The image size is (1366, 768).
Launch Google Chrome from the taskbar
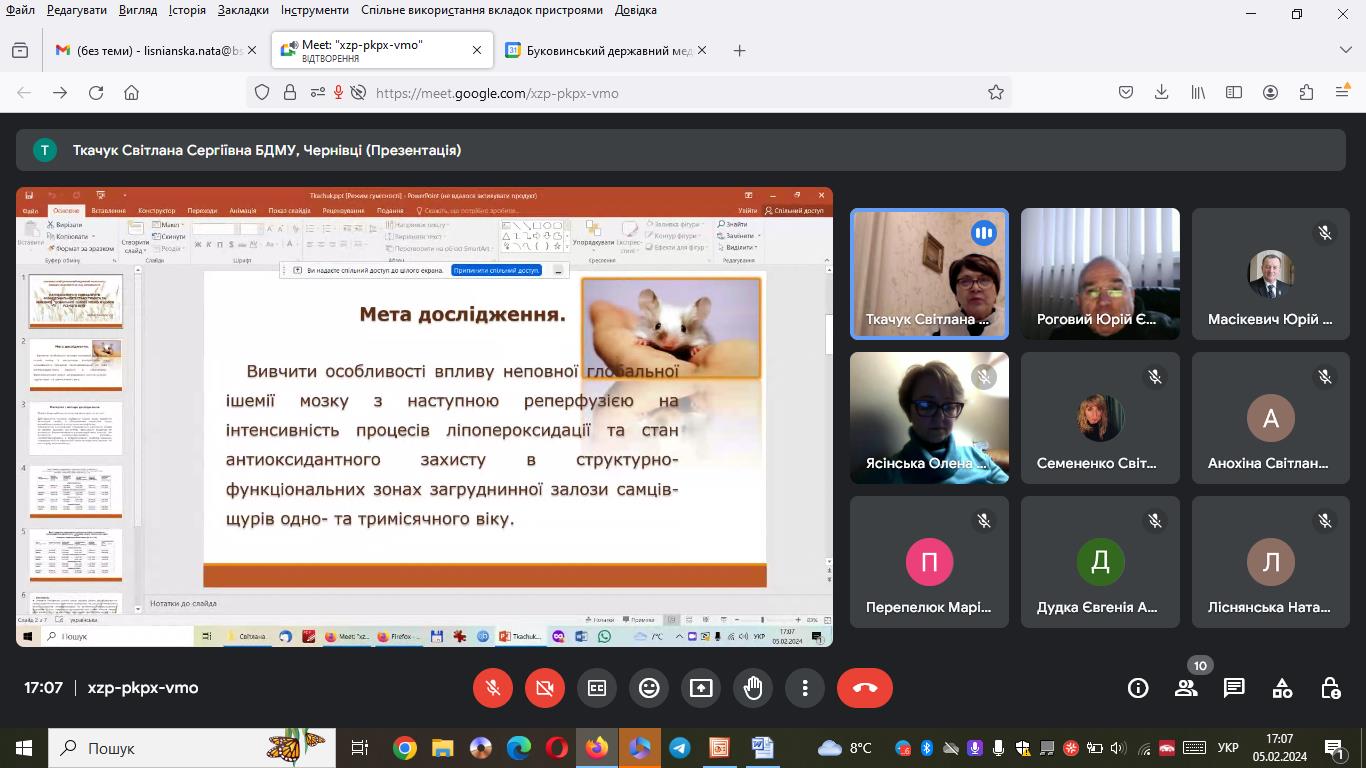click(405, 748)
